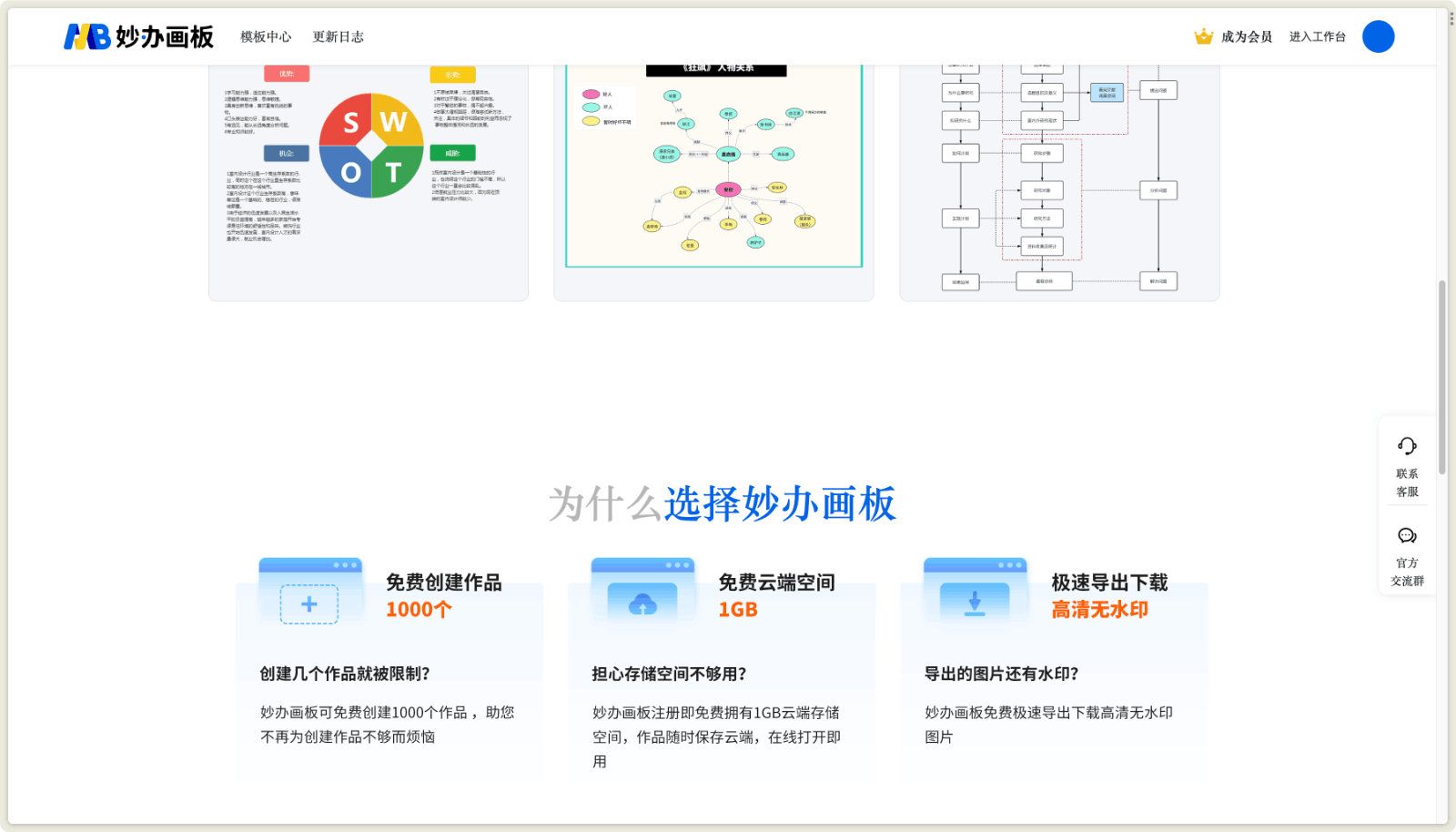Click the 免费创建作品 heading

click(443, 583)
